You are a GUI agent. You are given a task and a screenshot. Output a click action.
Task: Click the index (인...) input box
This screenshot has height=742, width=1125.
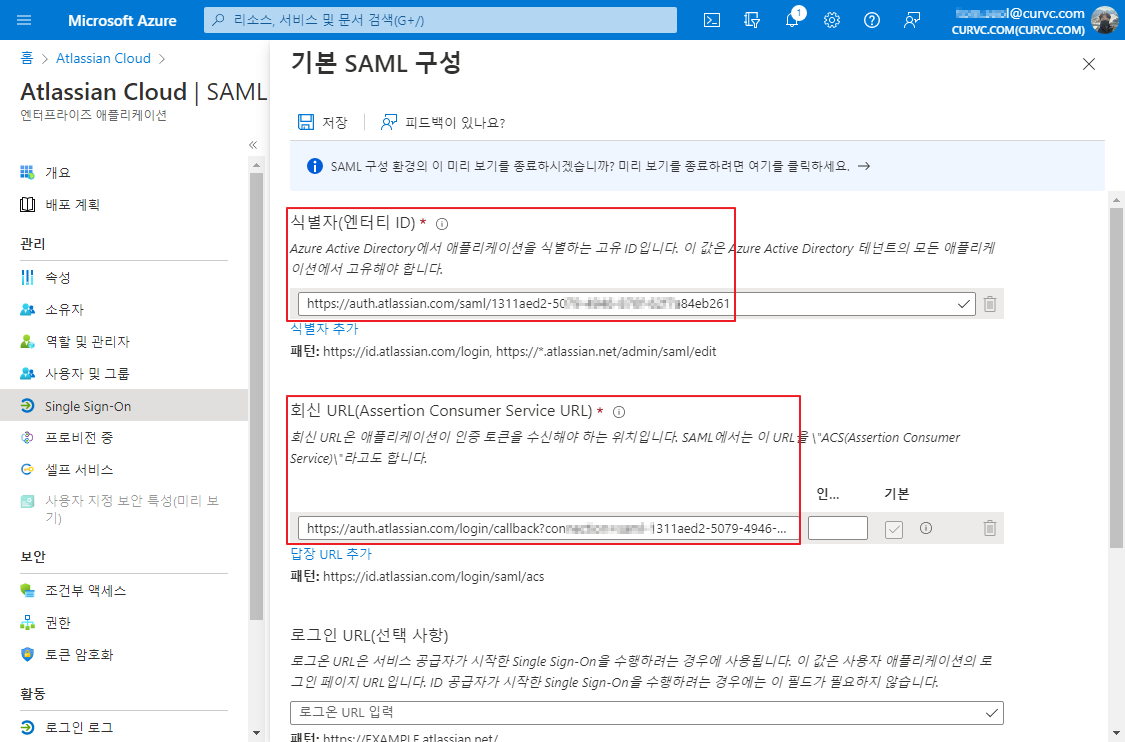coord(837,528)
